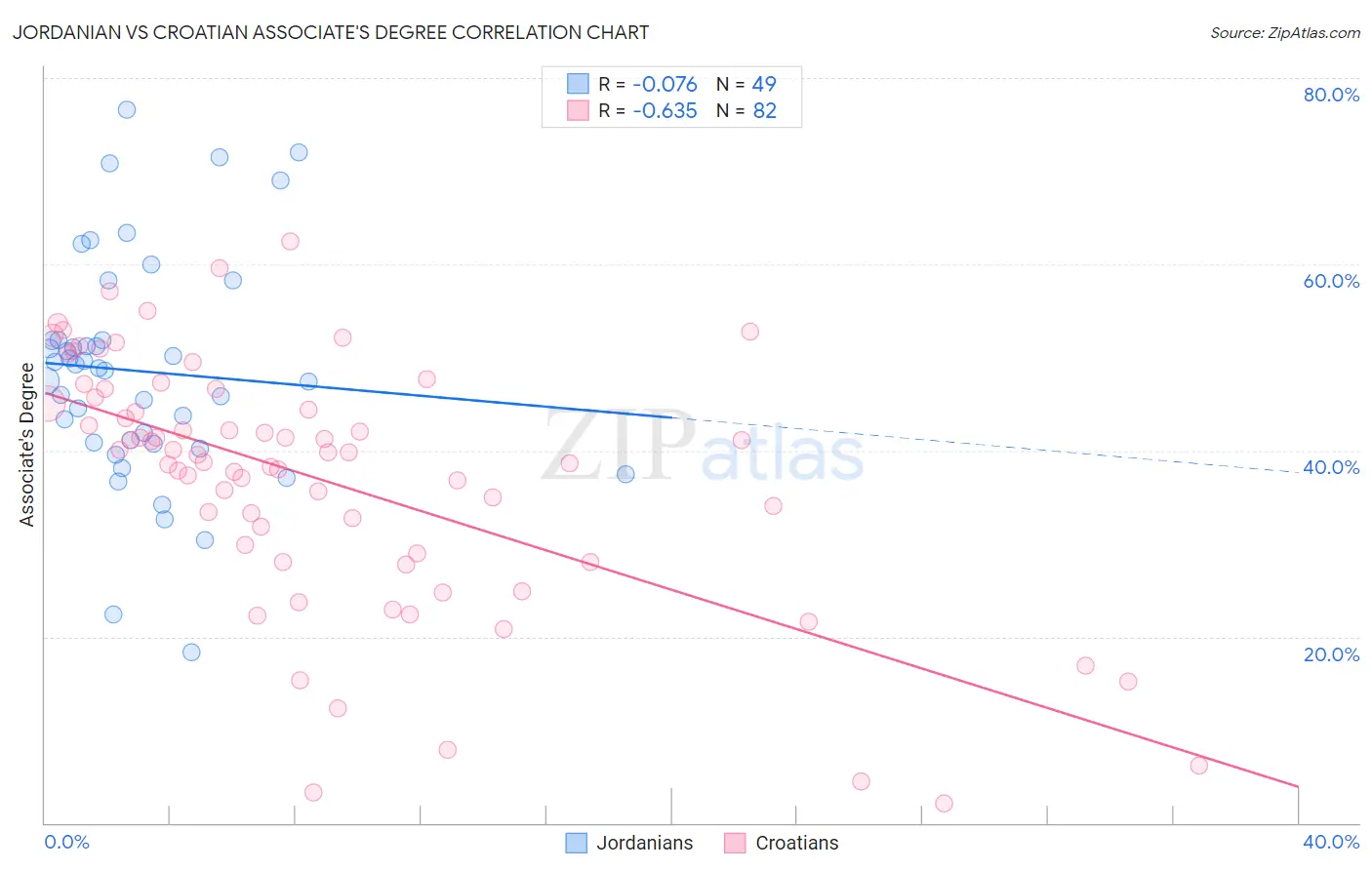Select the 80.0% y-axis tick label
Screen dimensions: 1372x870
click(x=1331, y=95)
